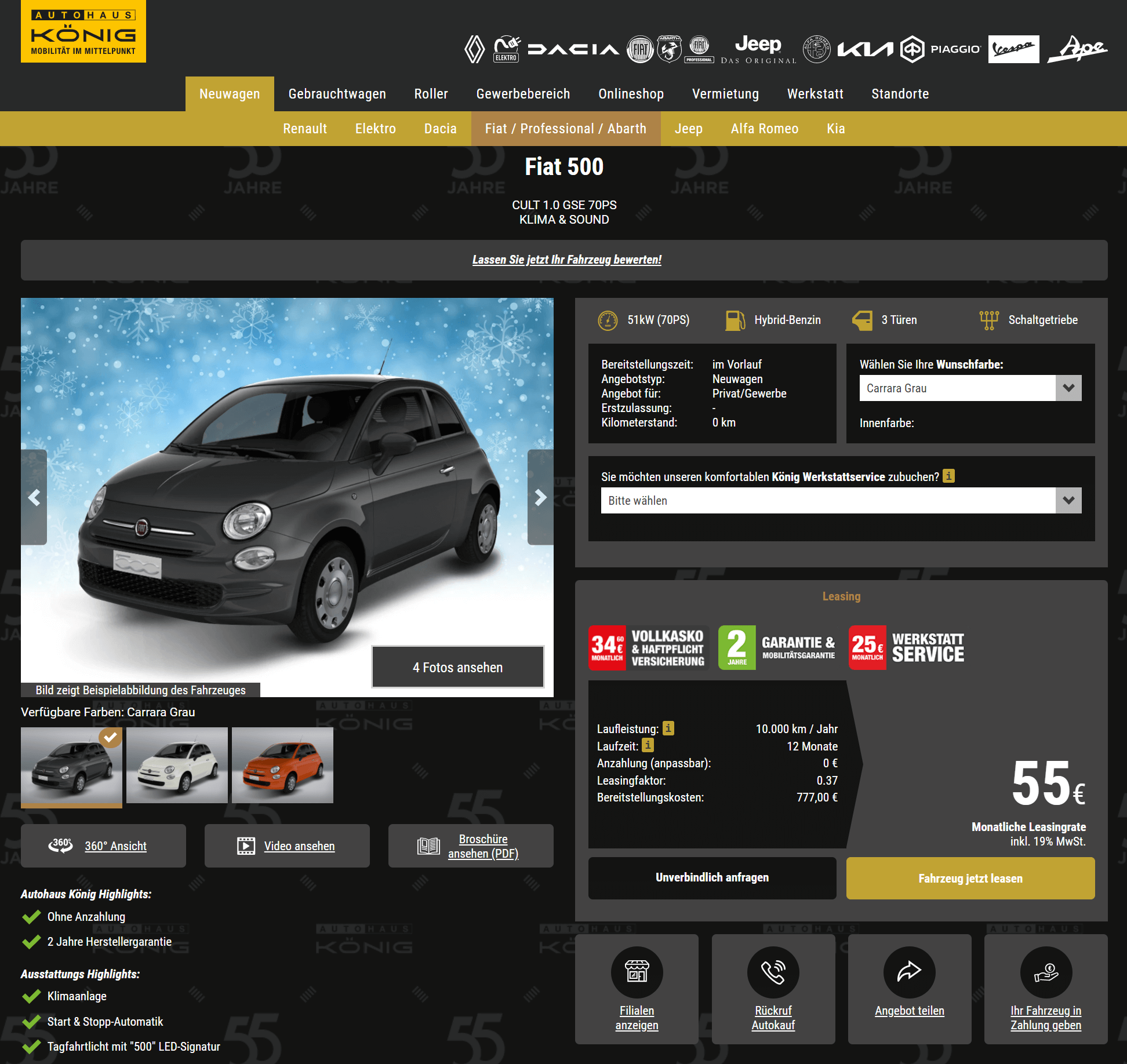This screenshot has height=1064, width=1127.
Task: Select the Jeep submenu item
Action: coord(688,129)
